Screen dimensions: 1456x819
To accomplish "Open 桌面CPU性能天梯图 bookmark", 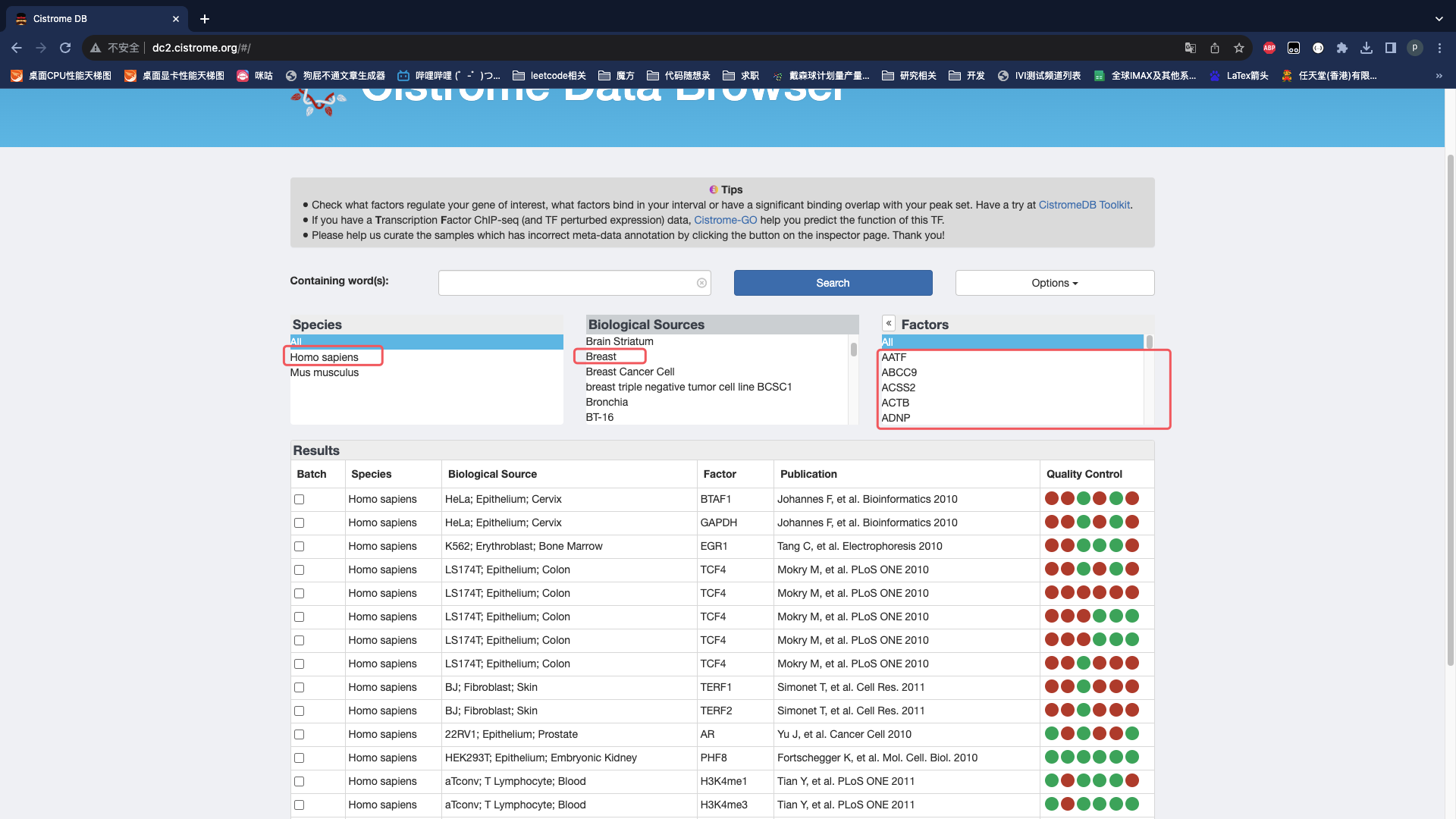I will point(61,76).
